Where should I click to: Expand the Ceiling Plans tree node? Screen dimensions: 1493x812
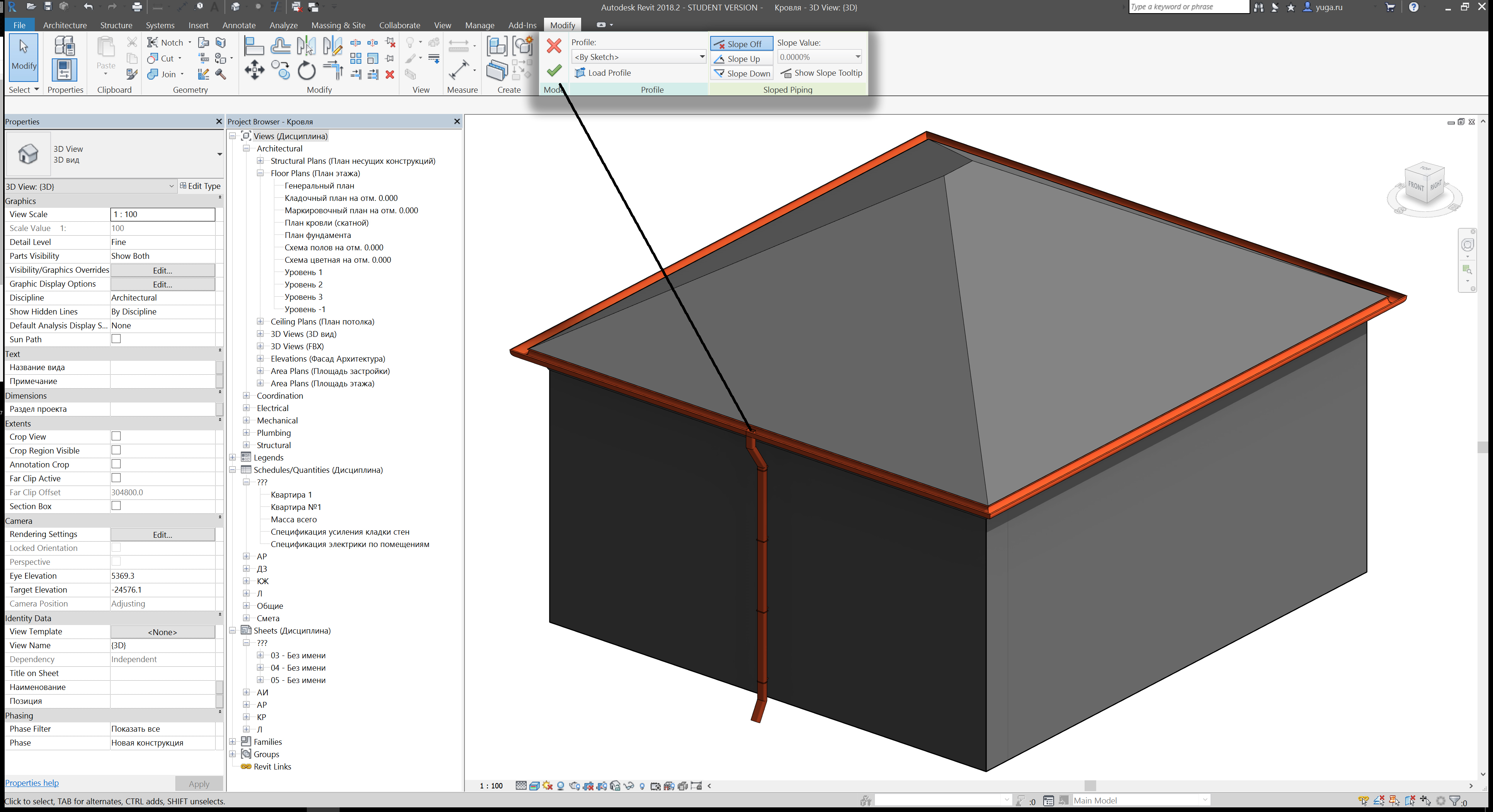pyautogui.click(x=260, y=322)
